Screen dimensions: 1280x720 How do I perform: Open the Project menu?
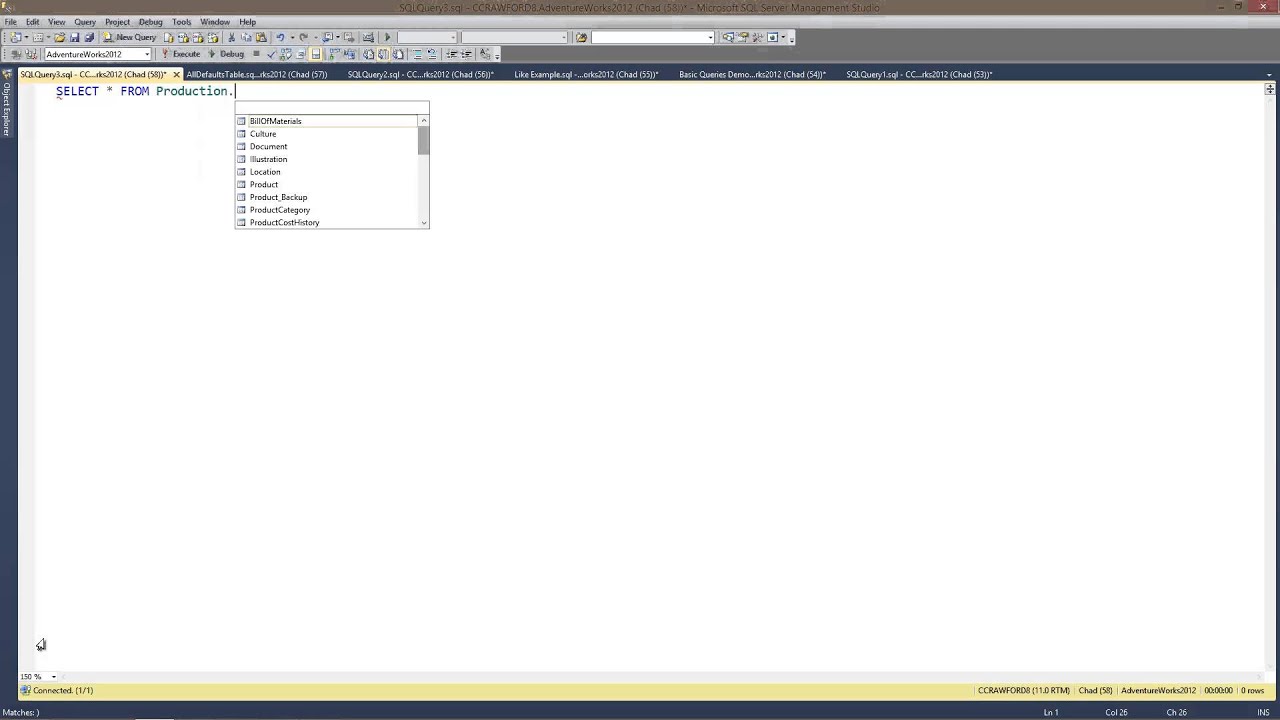(x=117, y=21)
